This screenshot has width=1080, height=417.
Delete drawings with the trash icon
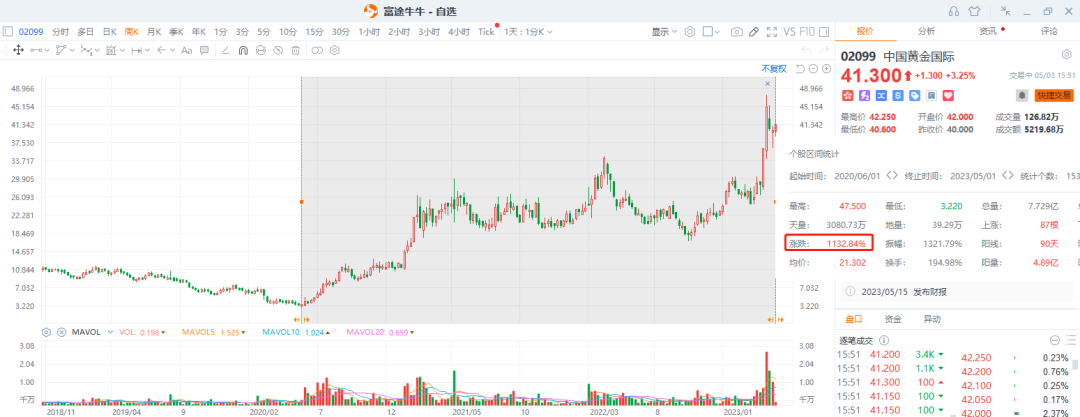295,50
